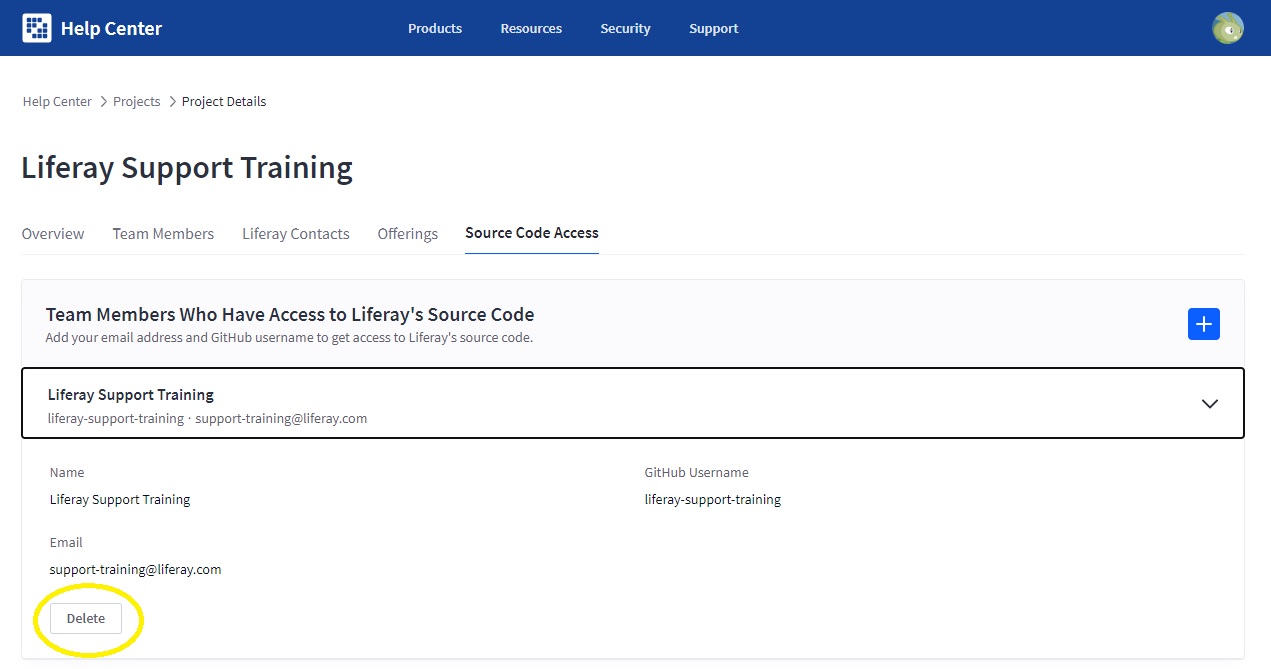Click the Project Details breadcrumb item
1271x669 pixels.
[224, 102]
